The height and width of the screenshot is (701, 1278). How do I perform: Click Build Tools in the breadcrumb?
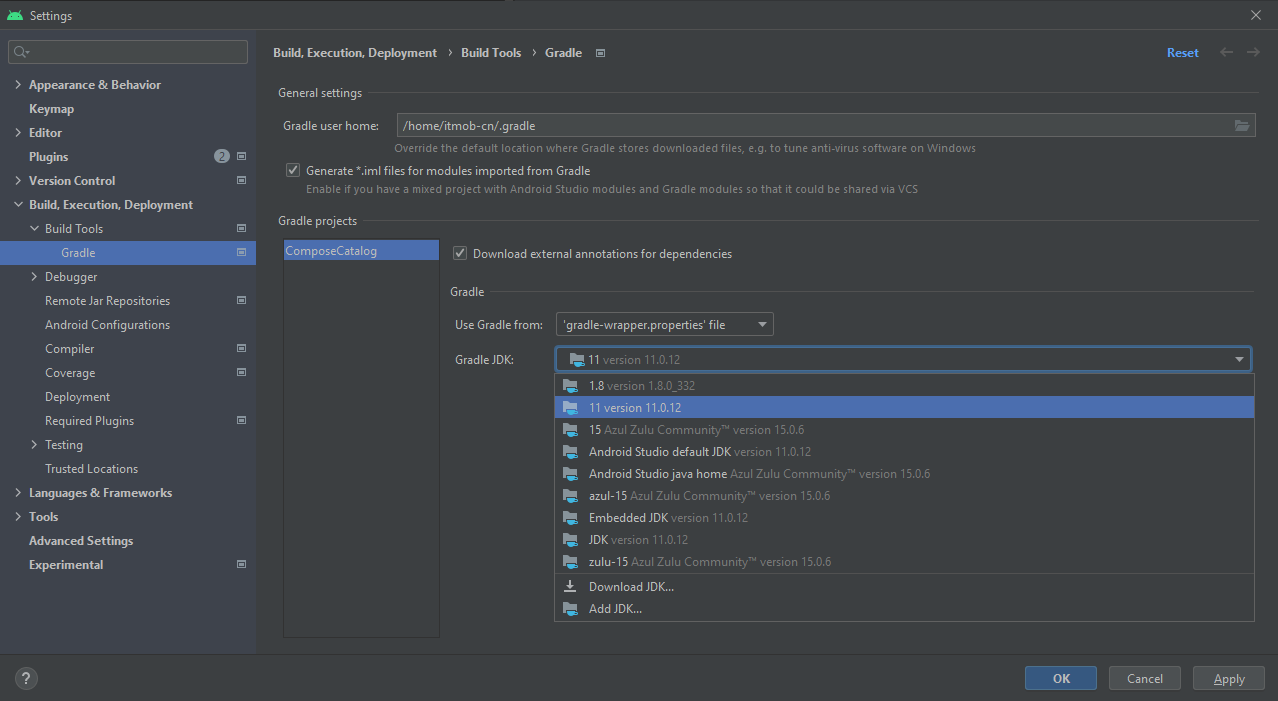[491, 53]
